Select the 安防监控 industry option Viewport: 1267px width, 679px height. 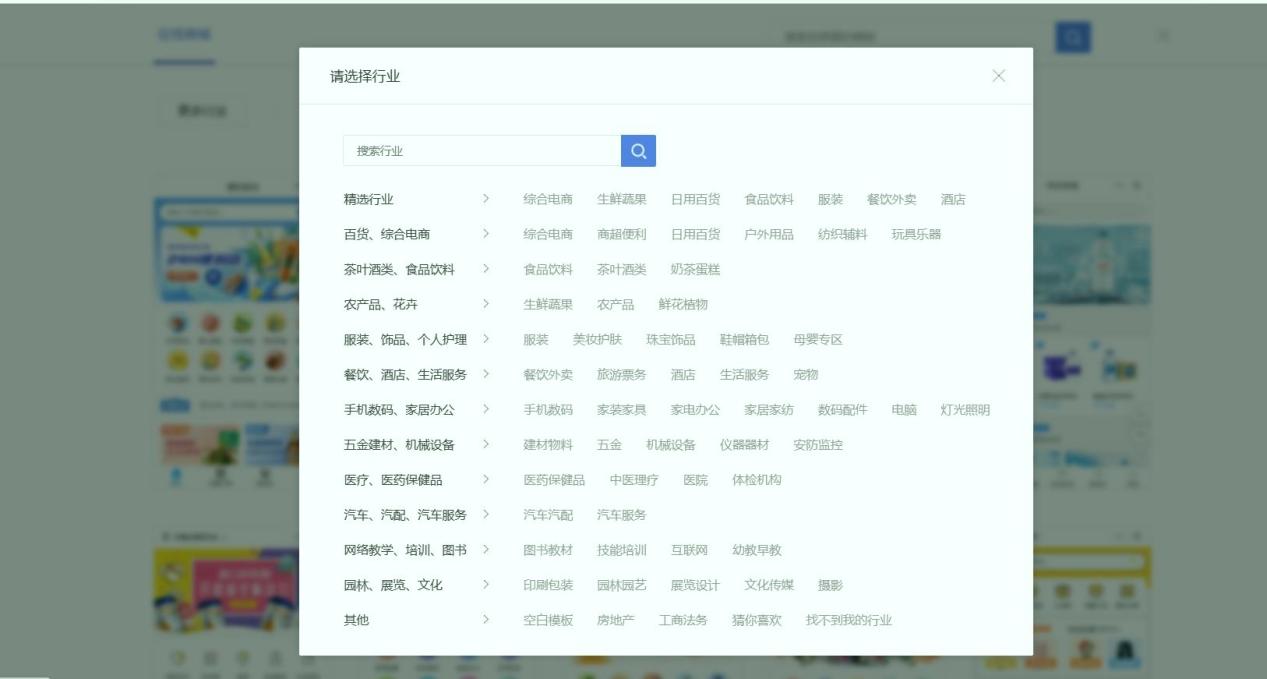tap(818, 444)
